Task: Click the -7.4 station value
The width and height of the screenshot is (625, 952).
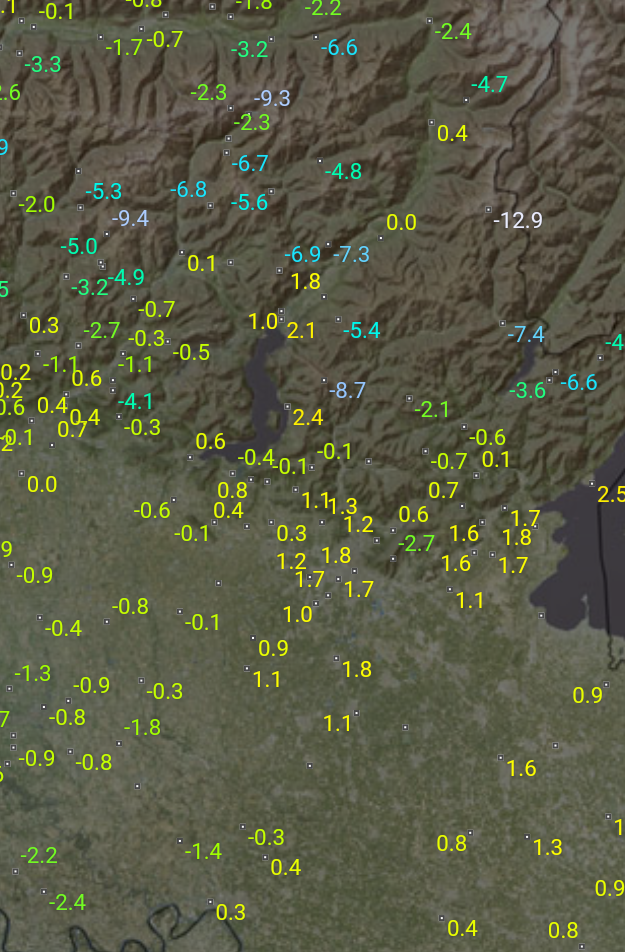Action: (526, 334)
